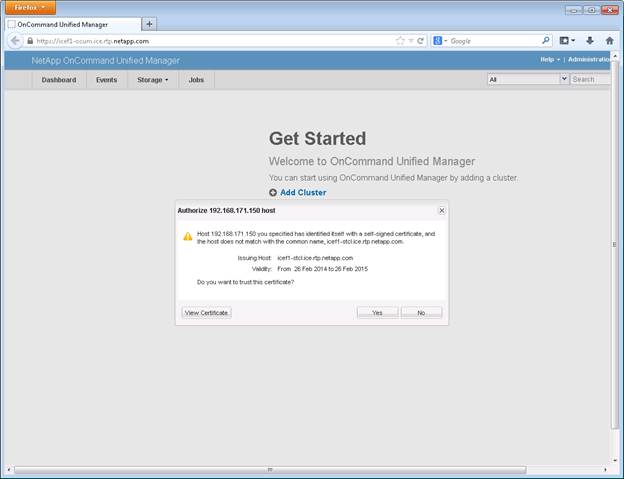Expand the Storage menu
The image size is (624, 479).
tap(152, 80)
